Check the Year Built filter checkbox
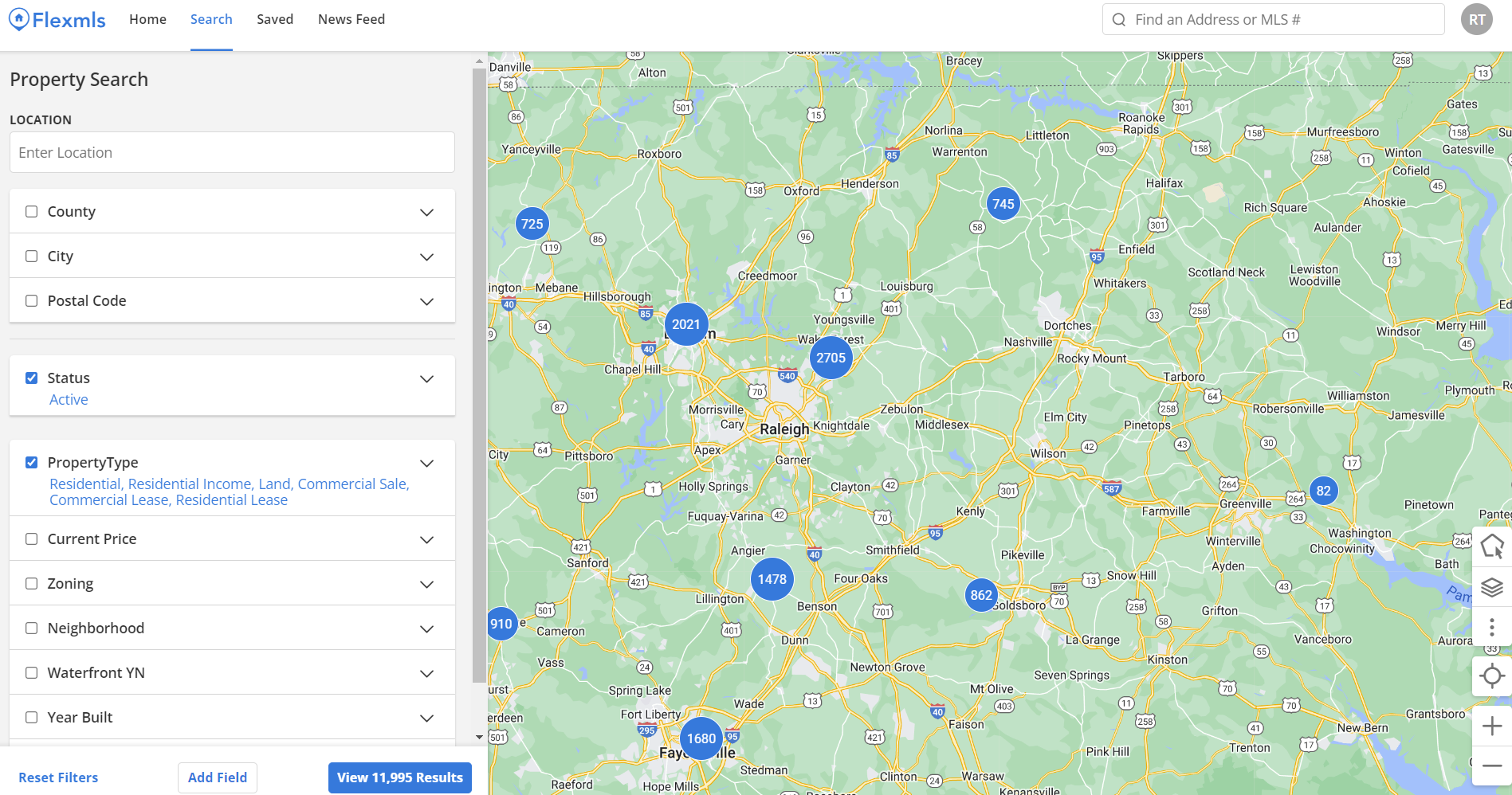The height and width of the screenshot is (795, 1512). (32, 717)
